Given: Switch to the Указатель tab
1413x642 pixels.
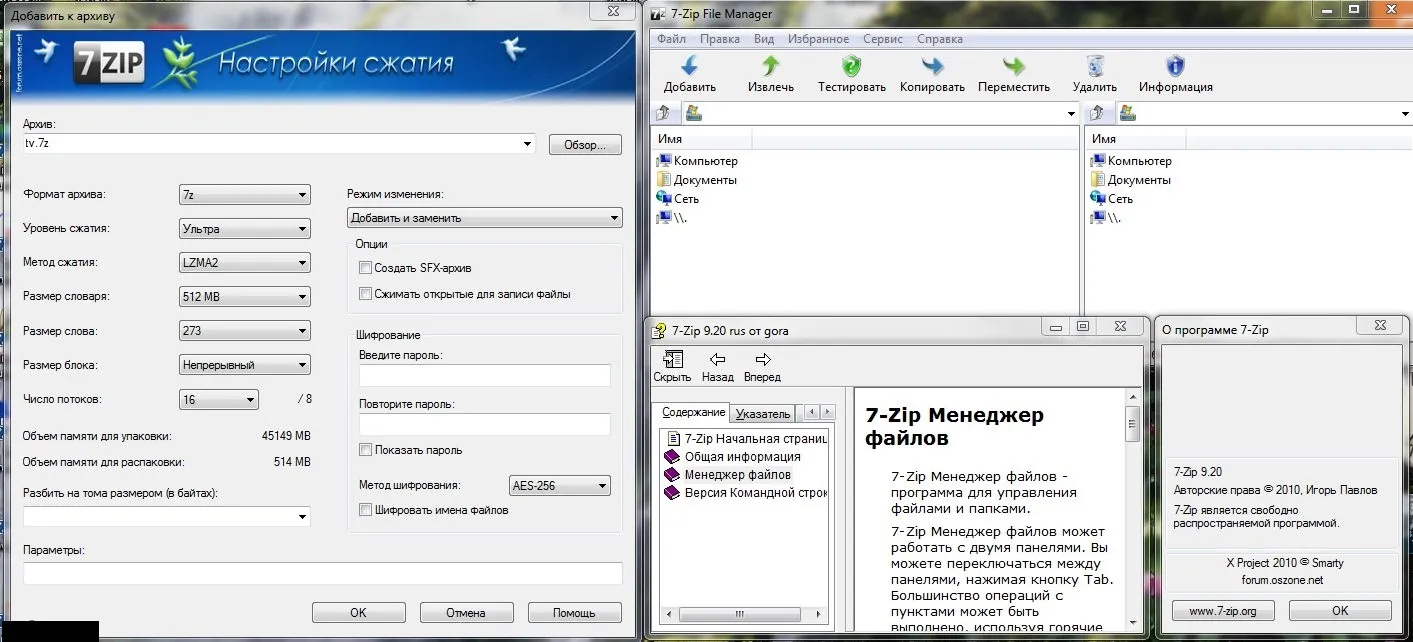Looking at the screenshot, I should click(762, 414).
